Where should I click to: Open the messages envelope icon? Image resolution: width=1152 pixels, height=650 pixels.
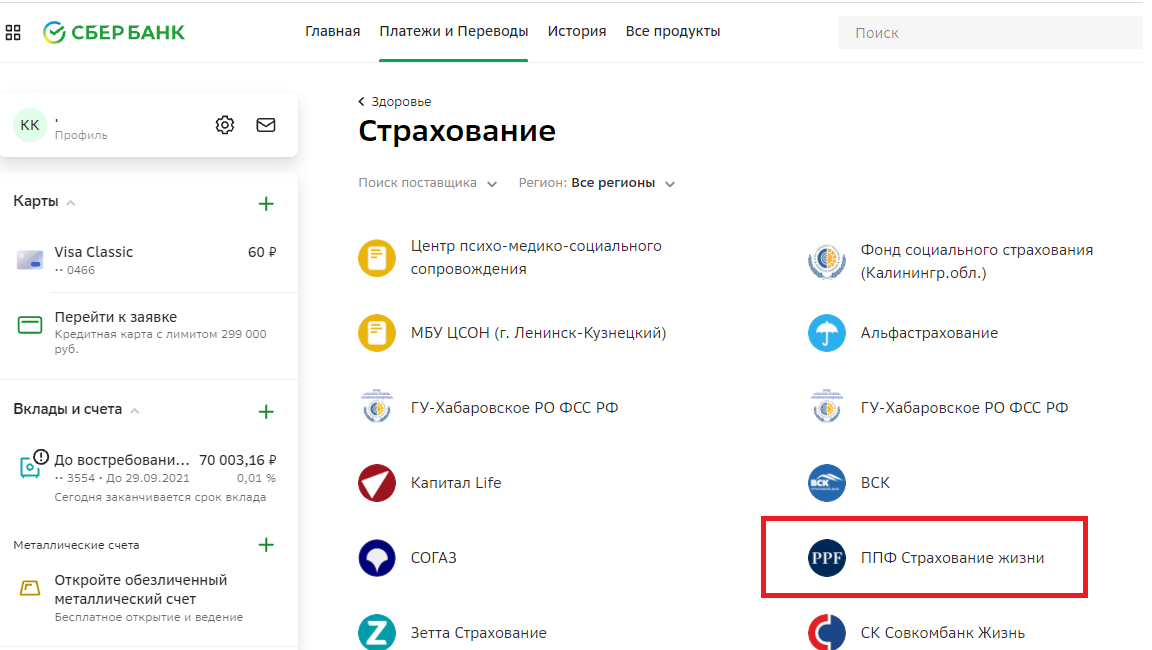pos(266,125)
